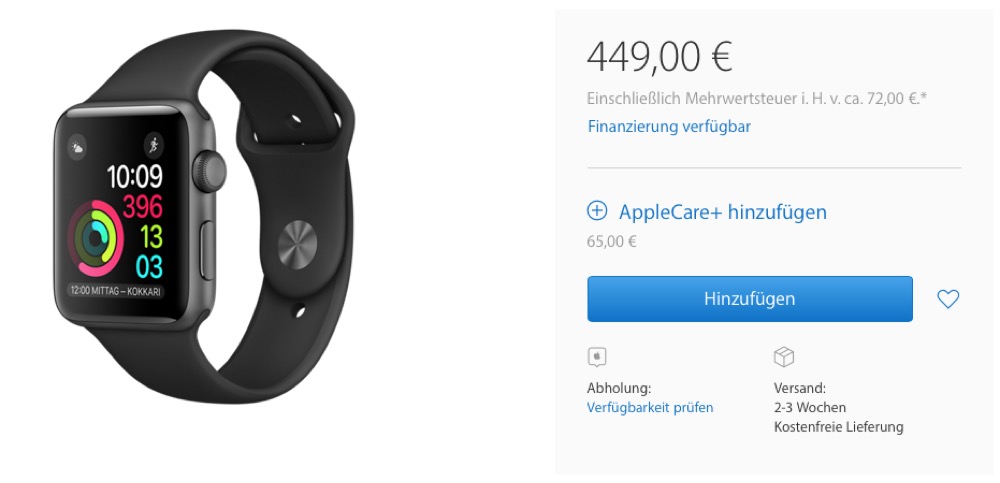The height and width of the screenshot is (483, 1000).
Task: Add the watch to bag with Hinzufügen
Action: click(749, 299)
